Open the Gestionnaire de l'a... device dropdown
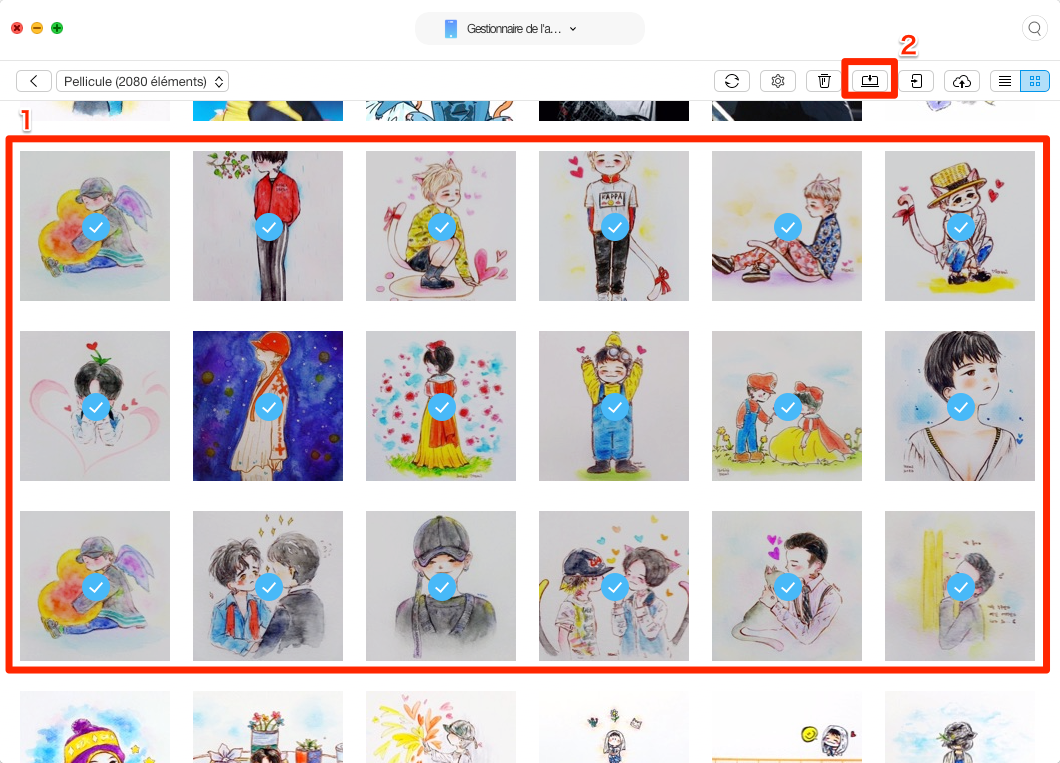Viewport: 1060px width, 763px height. coord(529,28)
